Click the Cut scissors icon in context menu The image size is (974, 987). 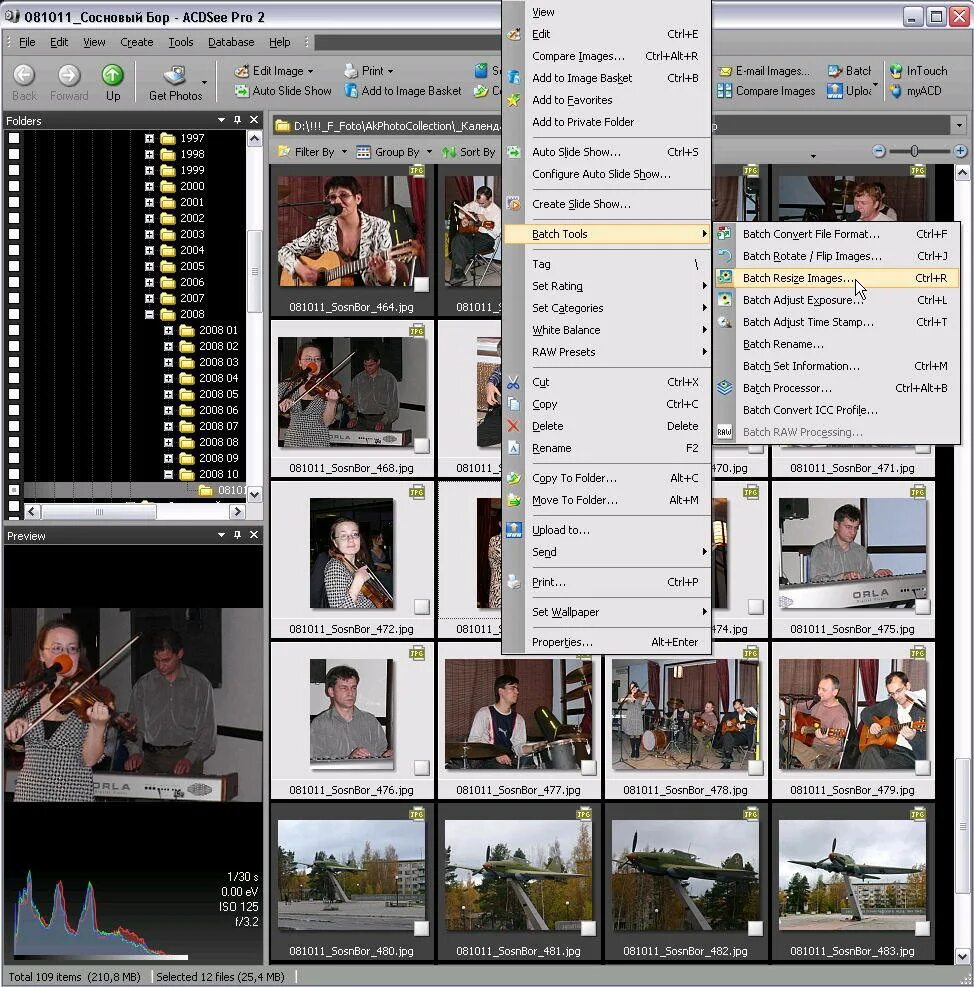click(x=513, y=382)
